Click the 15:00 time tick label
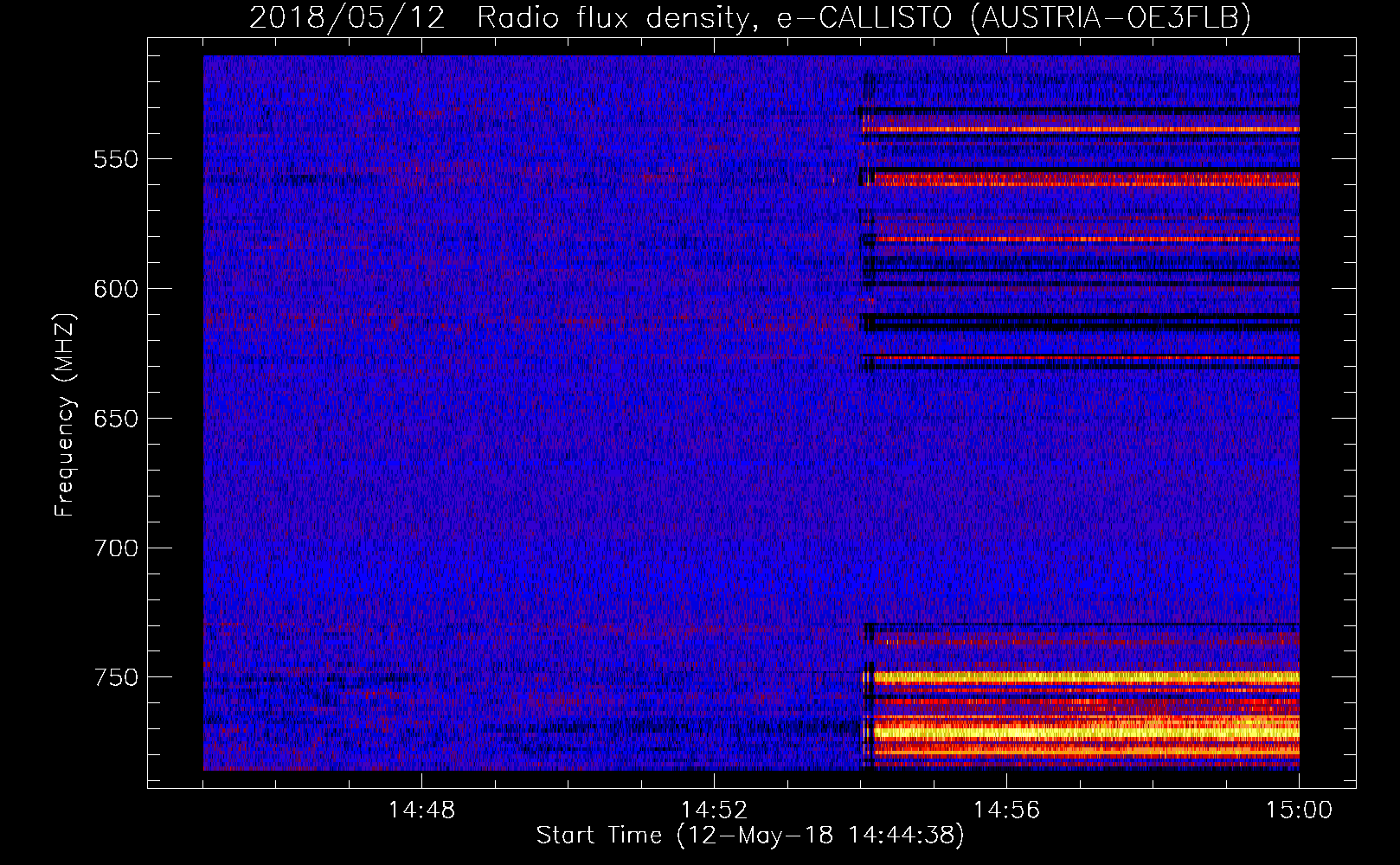 pos(1299,811)
